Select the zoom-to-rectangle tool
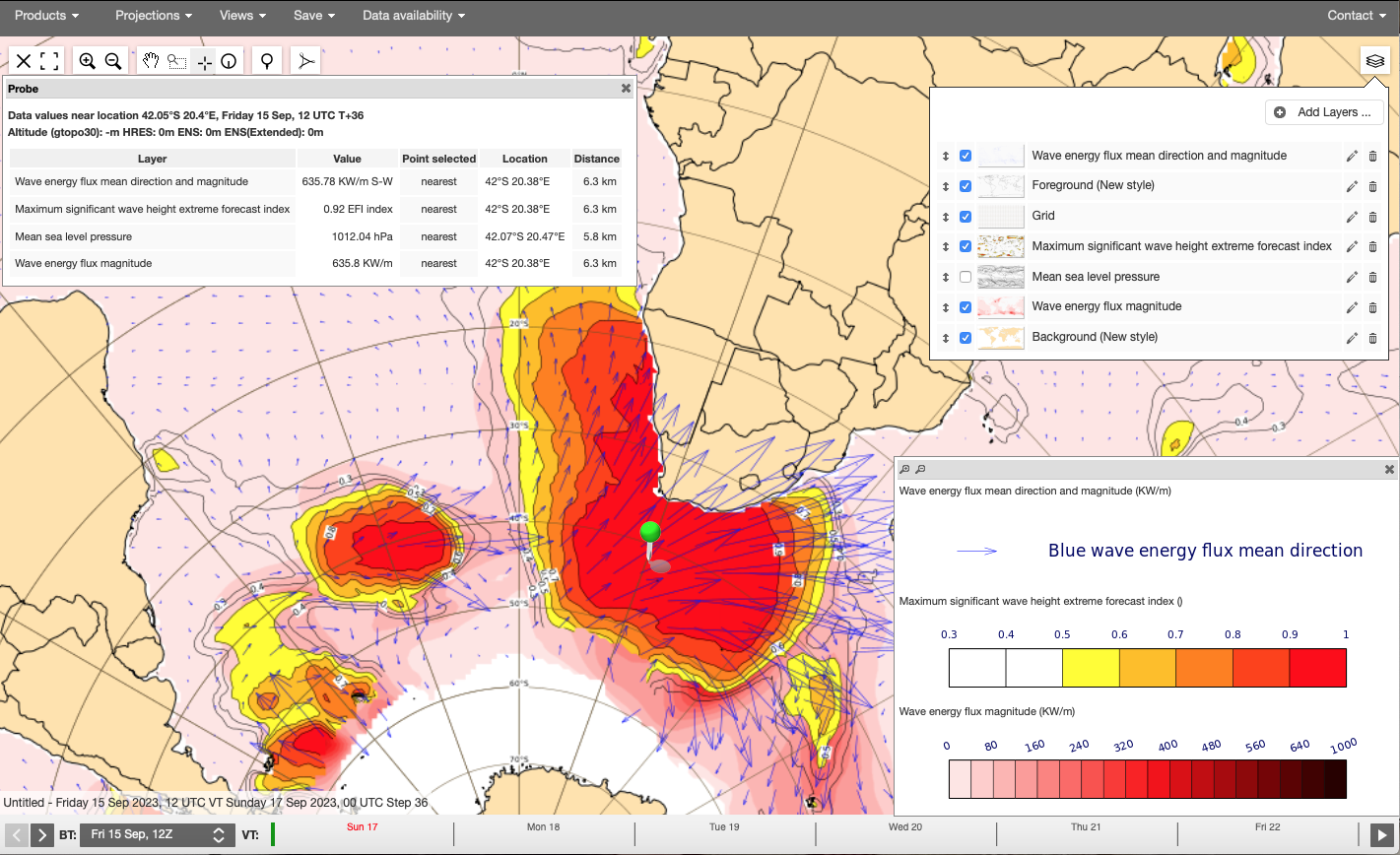The image size is (1400, 855). coord(177,61)
